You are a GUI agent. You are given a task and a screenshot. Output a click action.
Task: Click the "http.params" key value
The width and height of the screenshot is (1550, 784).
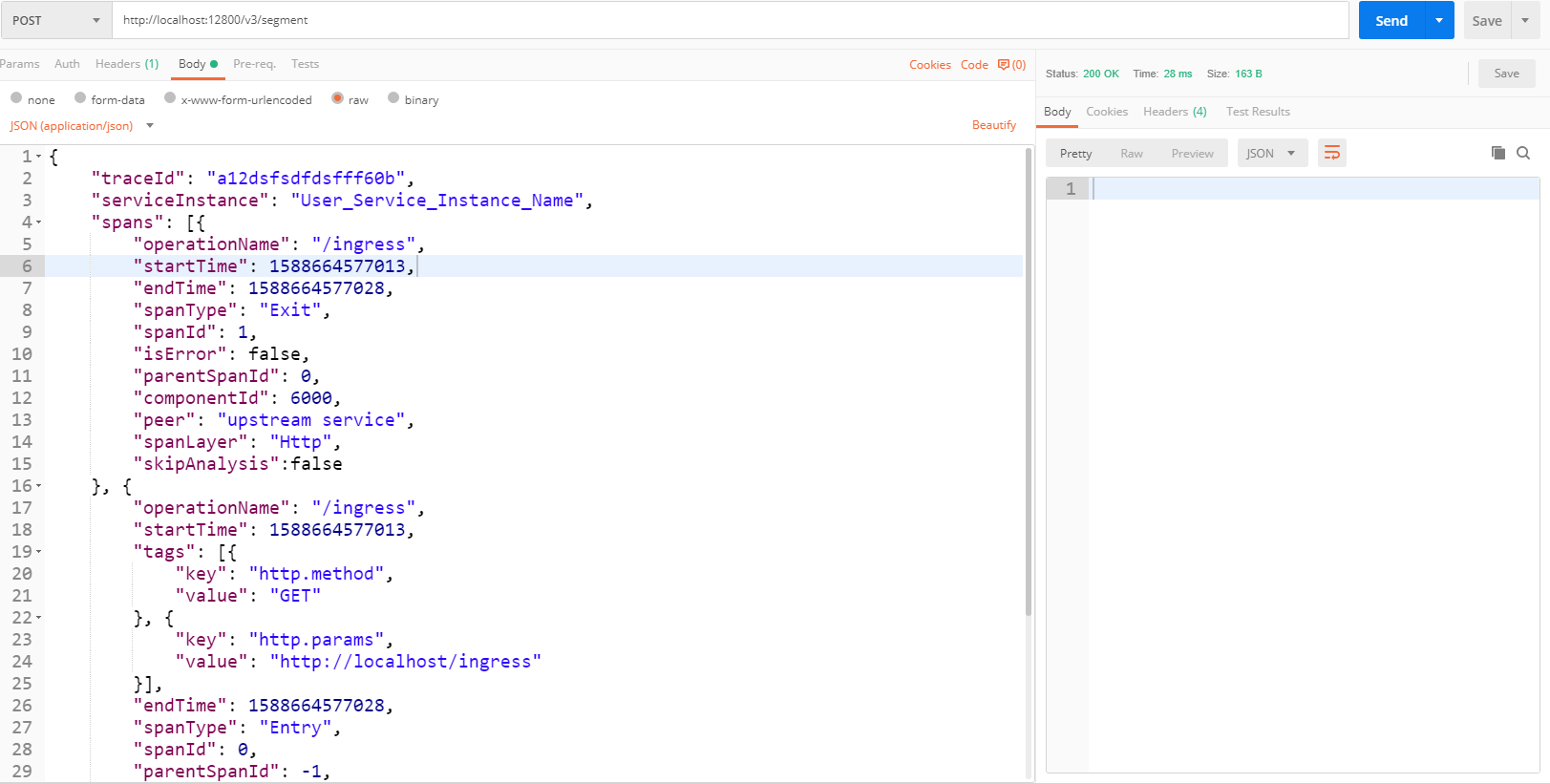pos(317,640)
